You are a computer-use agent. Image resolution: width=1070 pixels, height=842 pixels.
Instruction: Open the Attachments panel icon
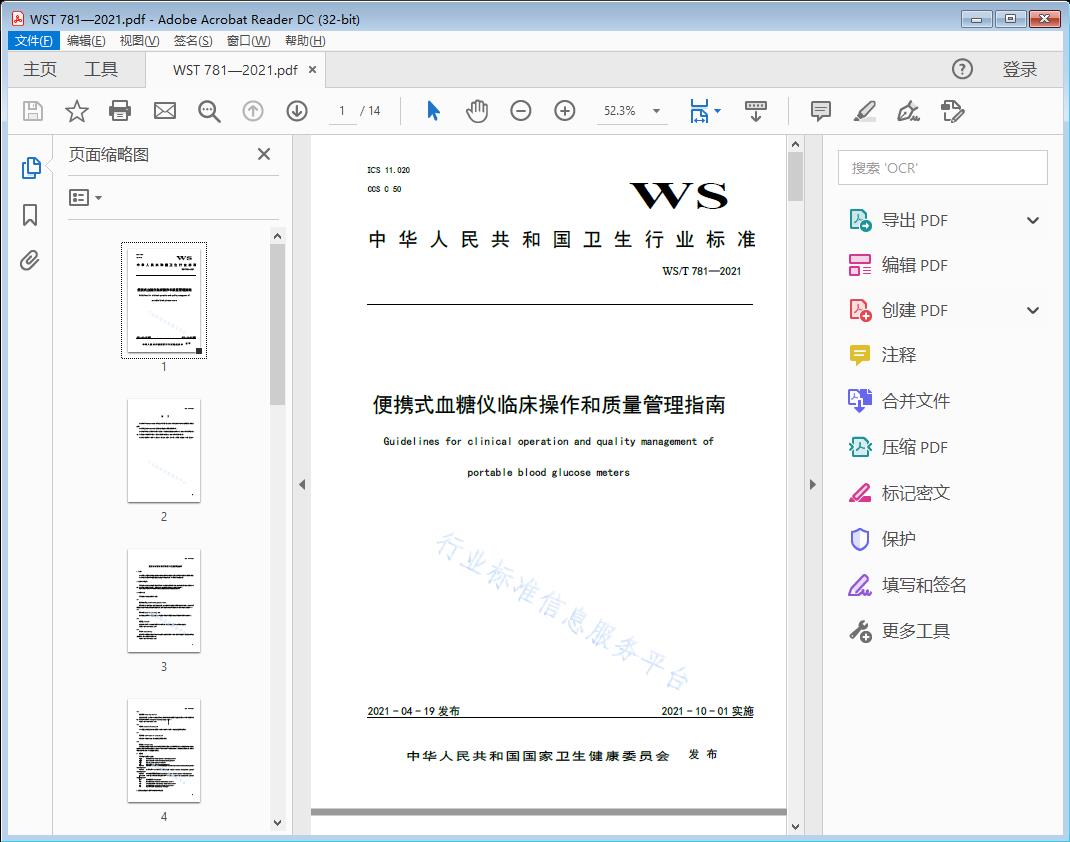tap(30, 260)
